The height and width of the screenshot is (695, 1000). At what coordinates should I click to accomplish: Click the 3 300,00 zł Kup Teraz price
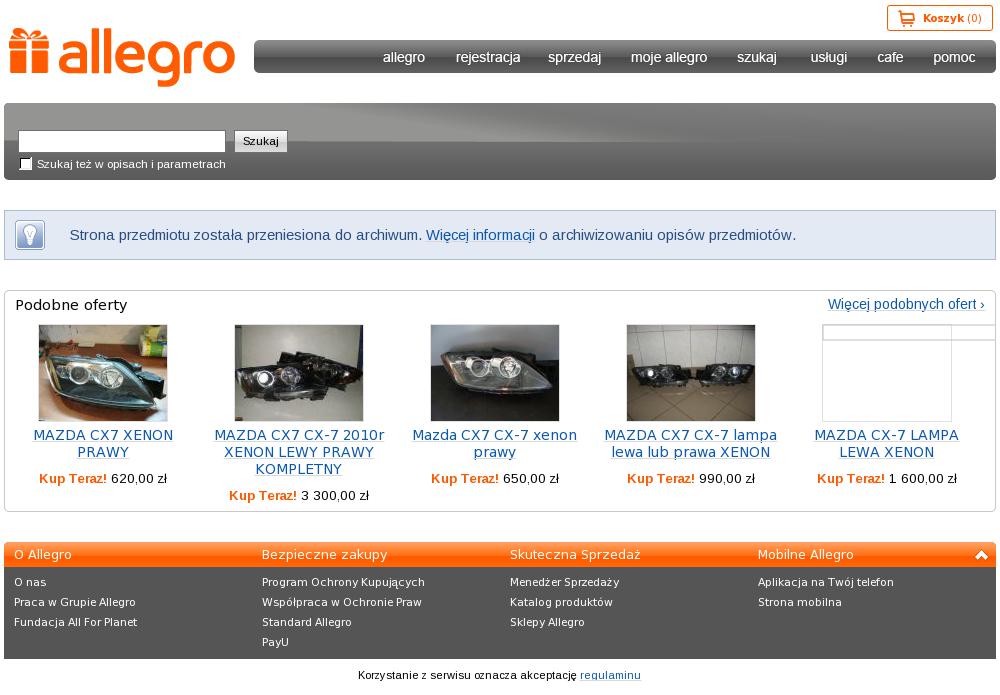pos(298,495)
